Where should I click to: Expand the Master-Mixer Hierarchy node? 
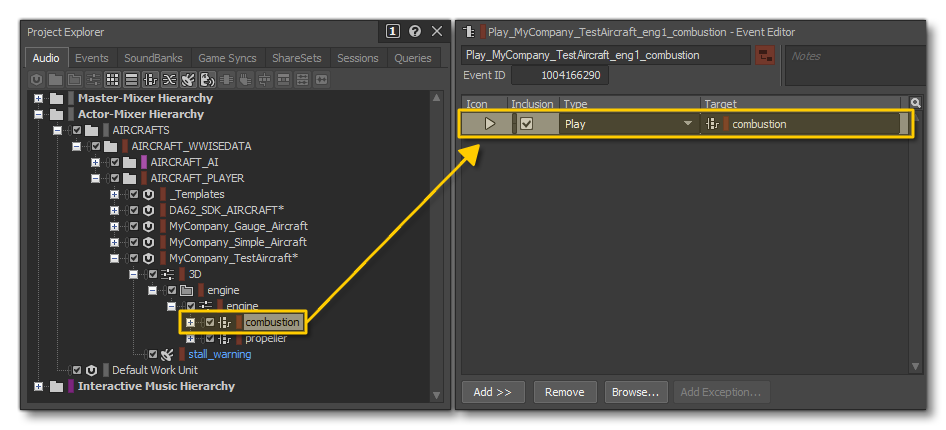(x=39, y=98)
